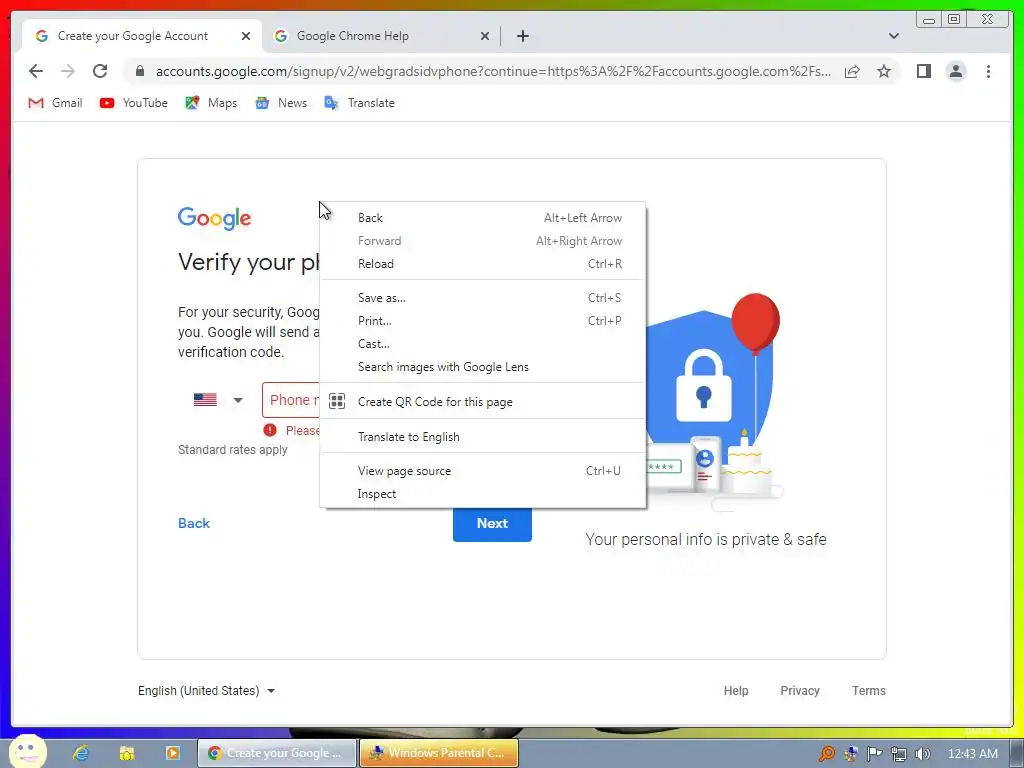Open the Help footer link
1024x768 pixels.
pos(735,690)
